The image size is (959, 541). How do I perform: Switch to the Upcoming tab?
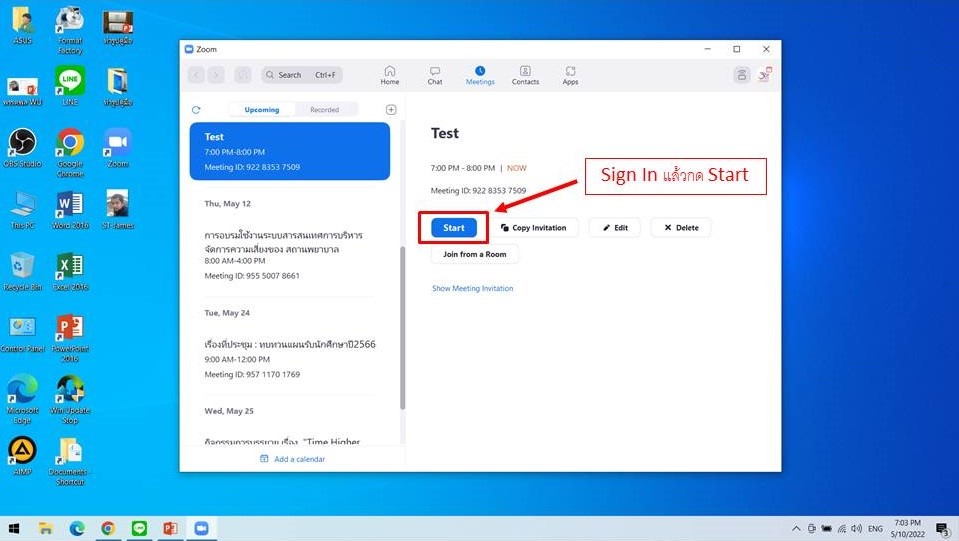coord(262,109)
